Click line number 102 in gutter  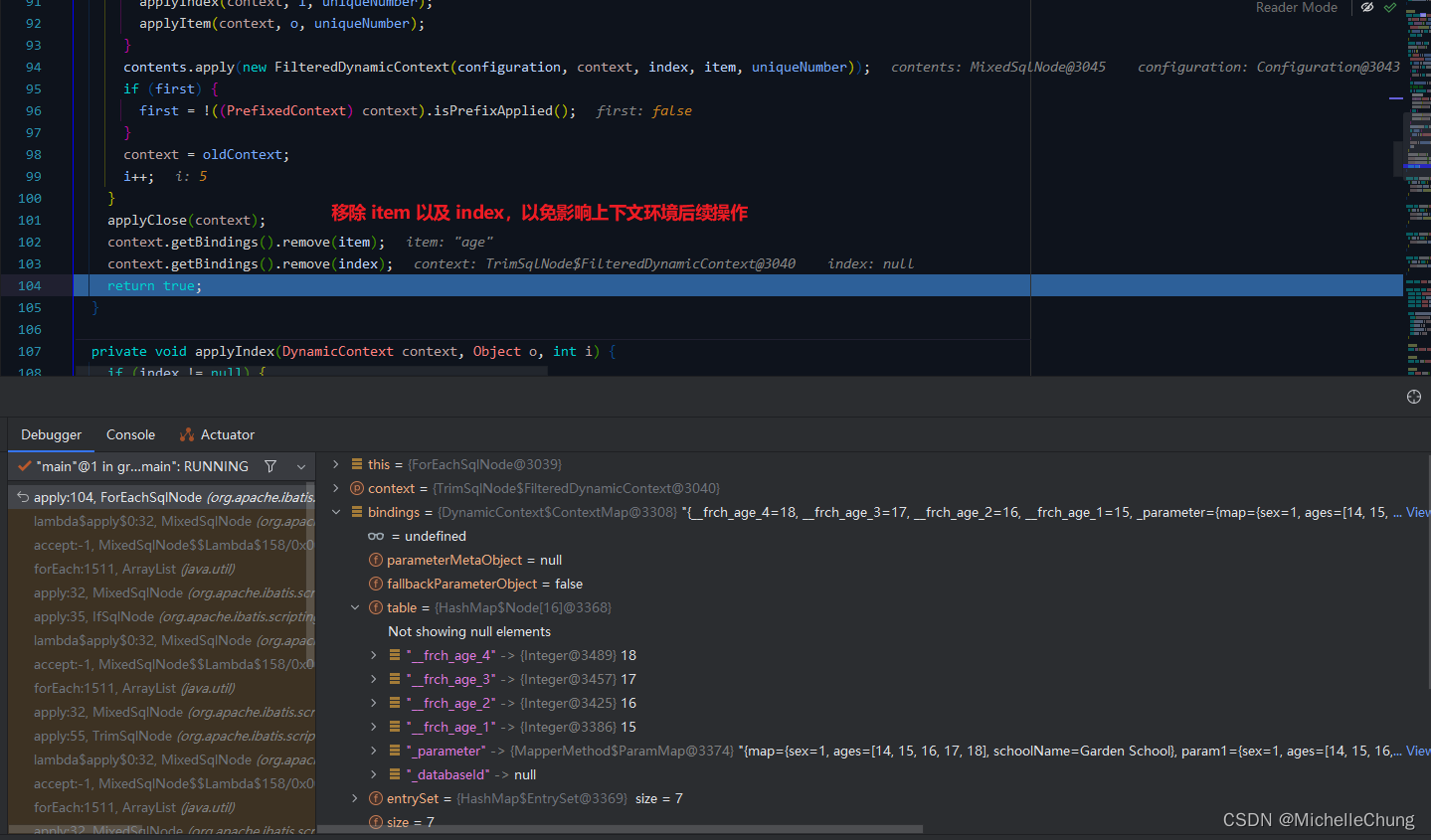(30, 242)
